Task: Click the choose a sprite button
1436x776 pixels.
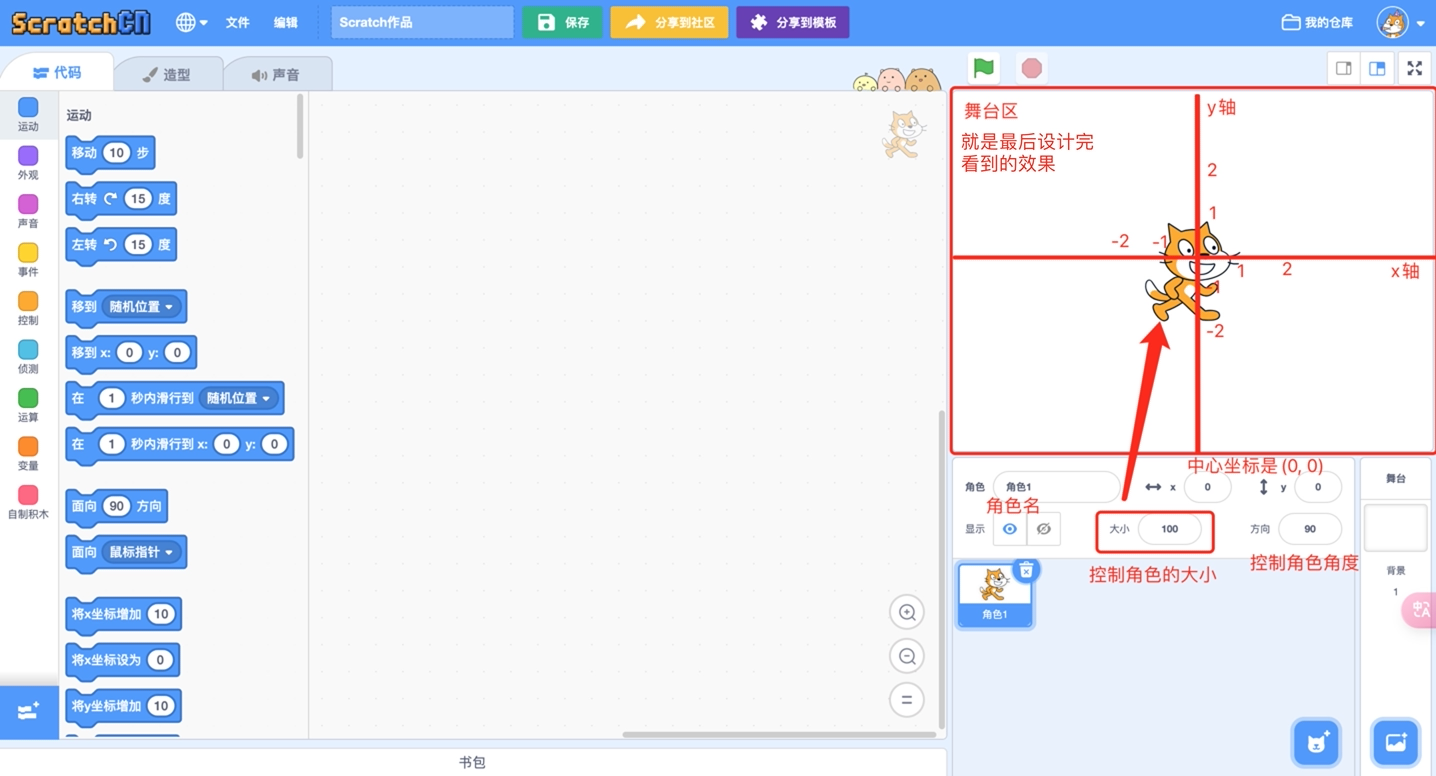Action: (1317, 742)
